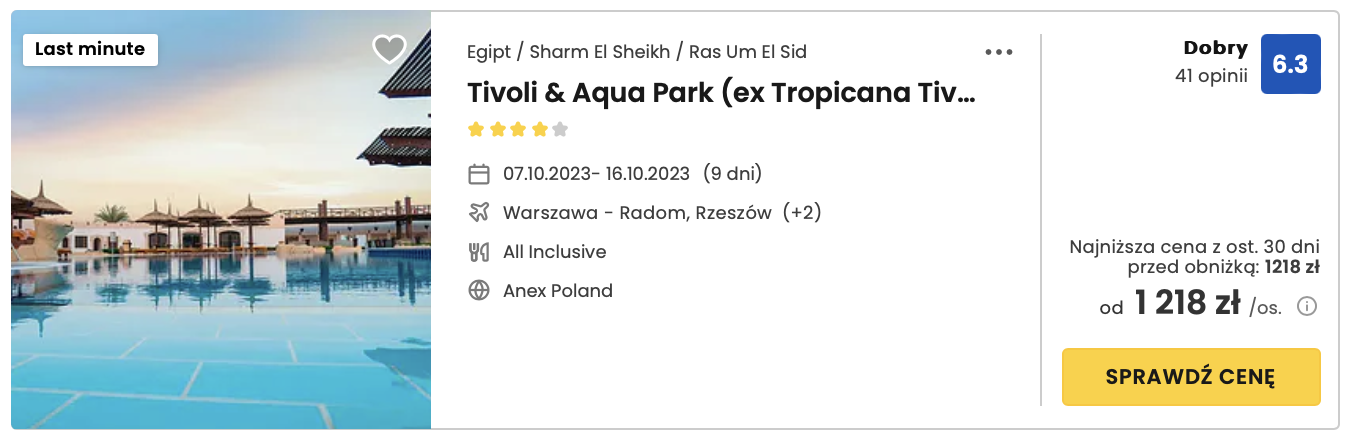
Task: Click the cutlery All Inclusive icon
Action: coord(479,252)
